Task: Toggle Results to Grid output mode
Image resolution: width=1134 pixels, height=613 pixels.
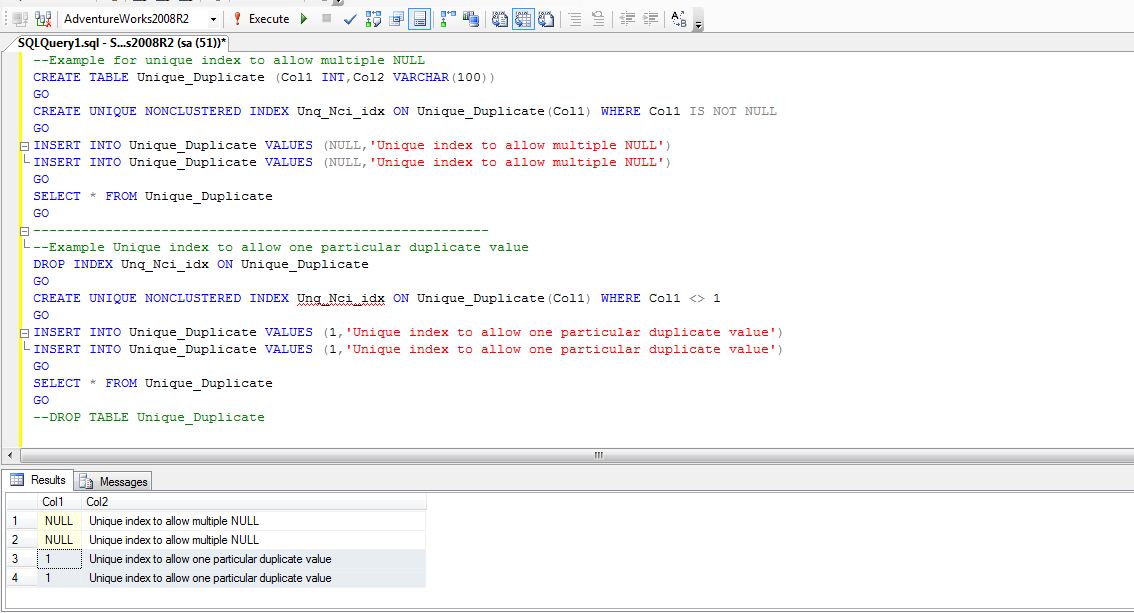Action: [523, 18]
